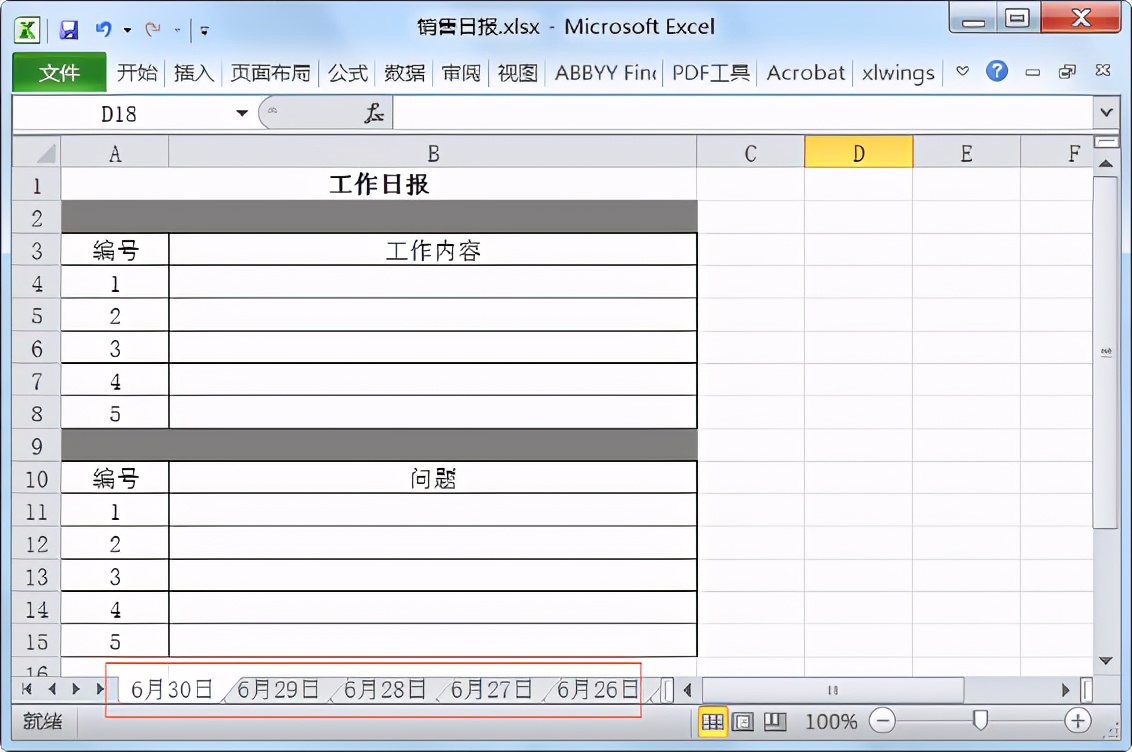The width and height of the screenshot is (1132, 752).
Task: Open the Insert Function (fx) dialog
Action: coord(374,112)
